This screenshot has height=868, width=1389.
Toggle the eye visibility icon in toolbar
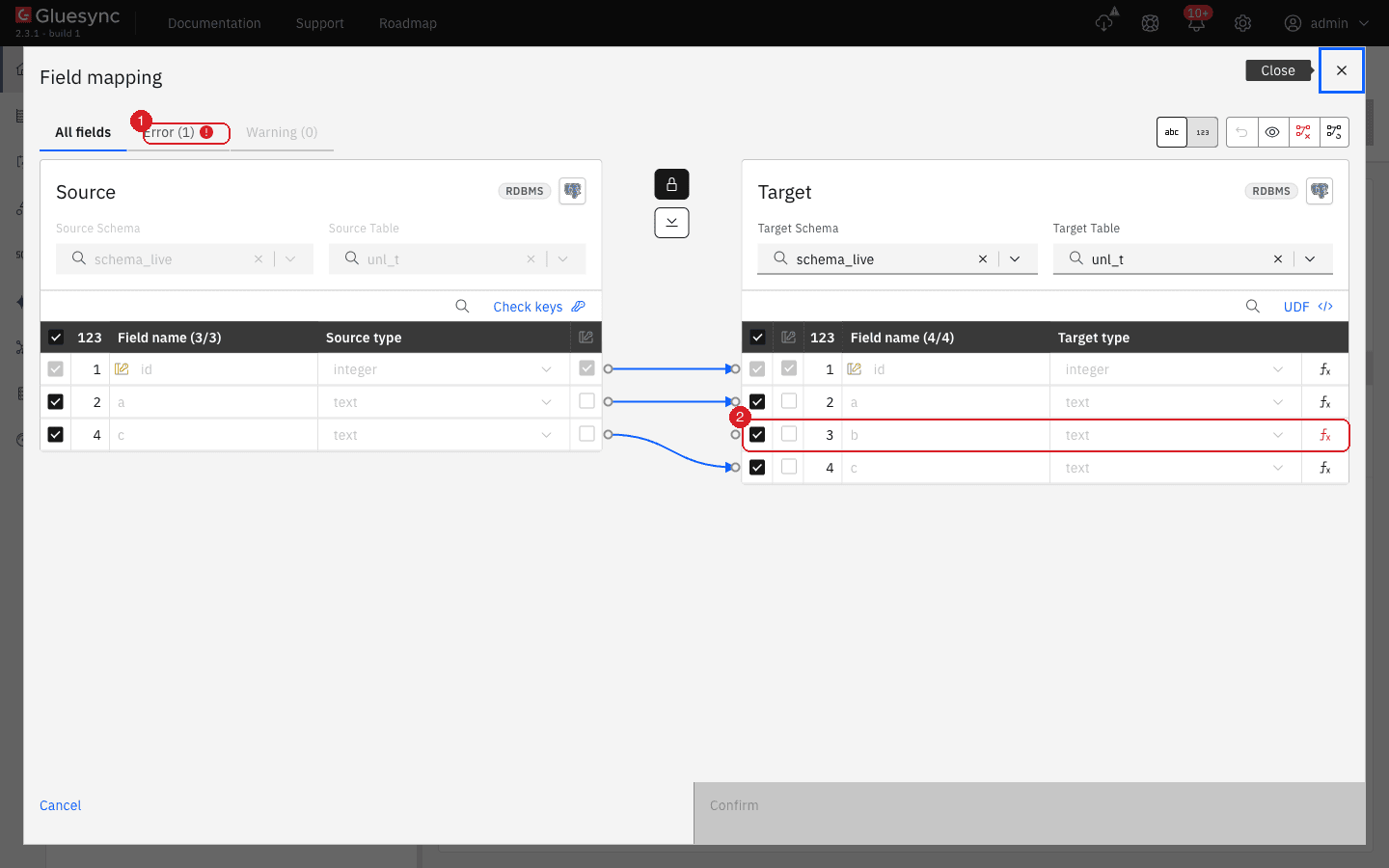(x=1272, y=132)
